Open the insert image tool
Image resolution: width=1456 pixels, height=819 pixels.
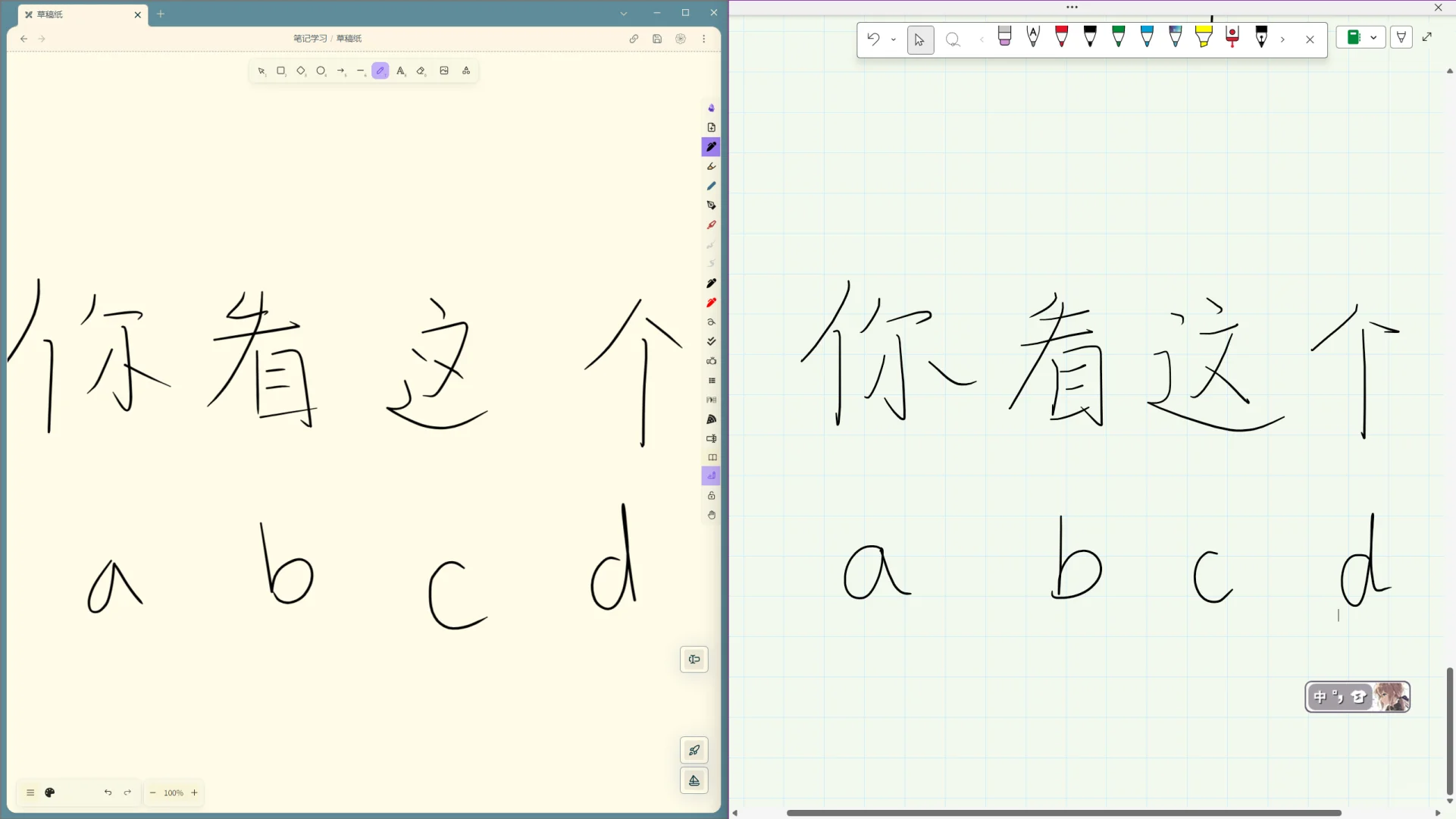tap(444, 71)
